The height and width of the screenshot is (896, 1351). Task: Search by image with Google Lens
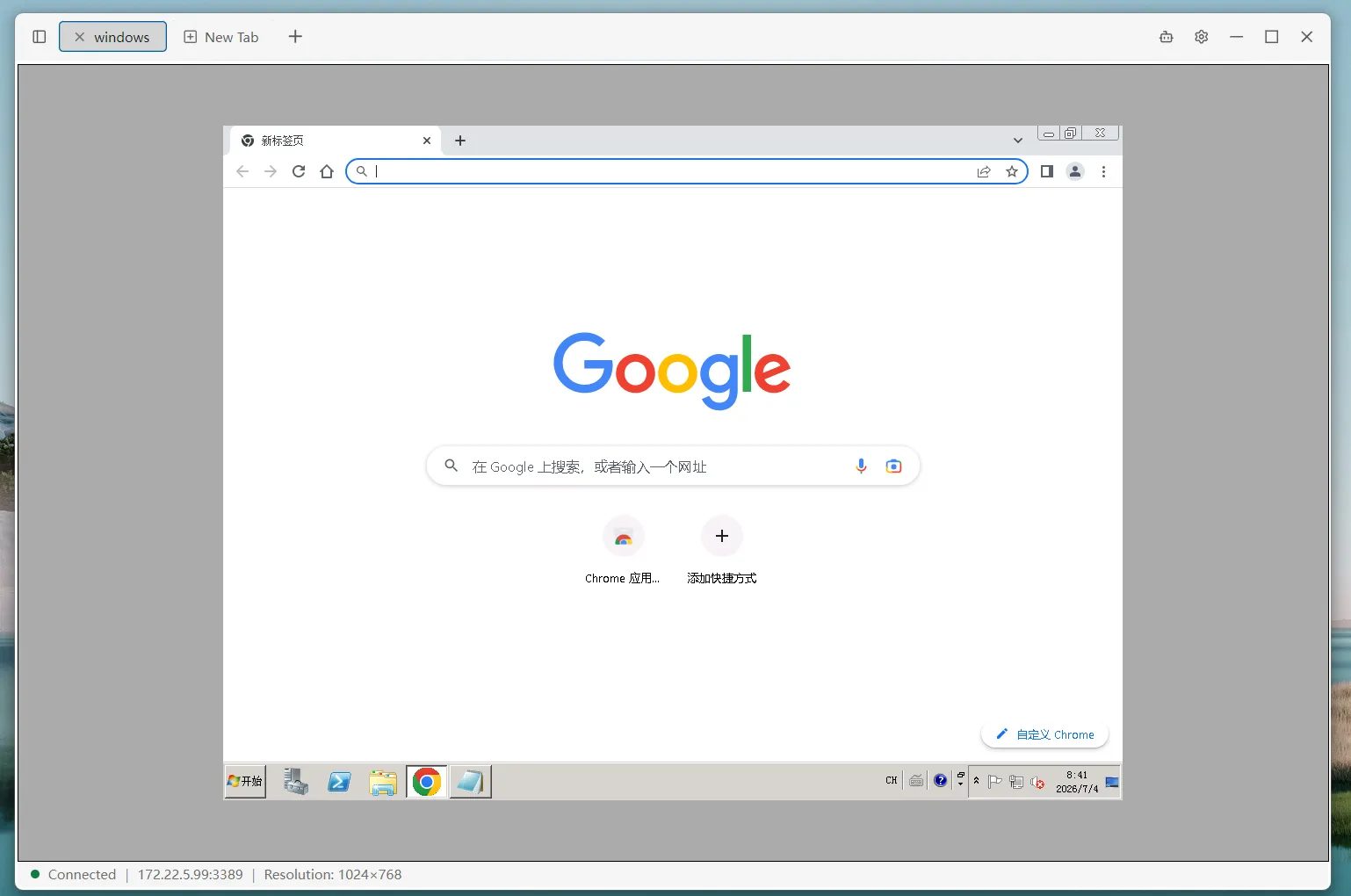tap(893, 466)
